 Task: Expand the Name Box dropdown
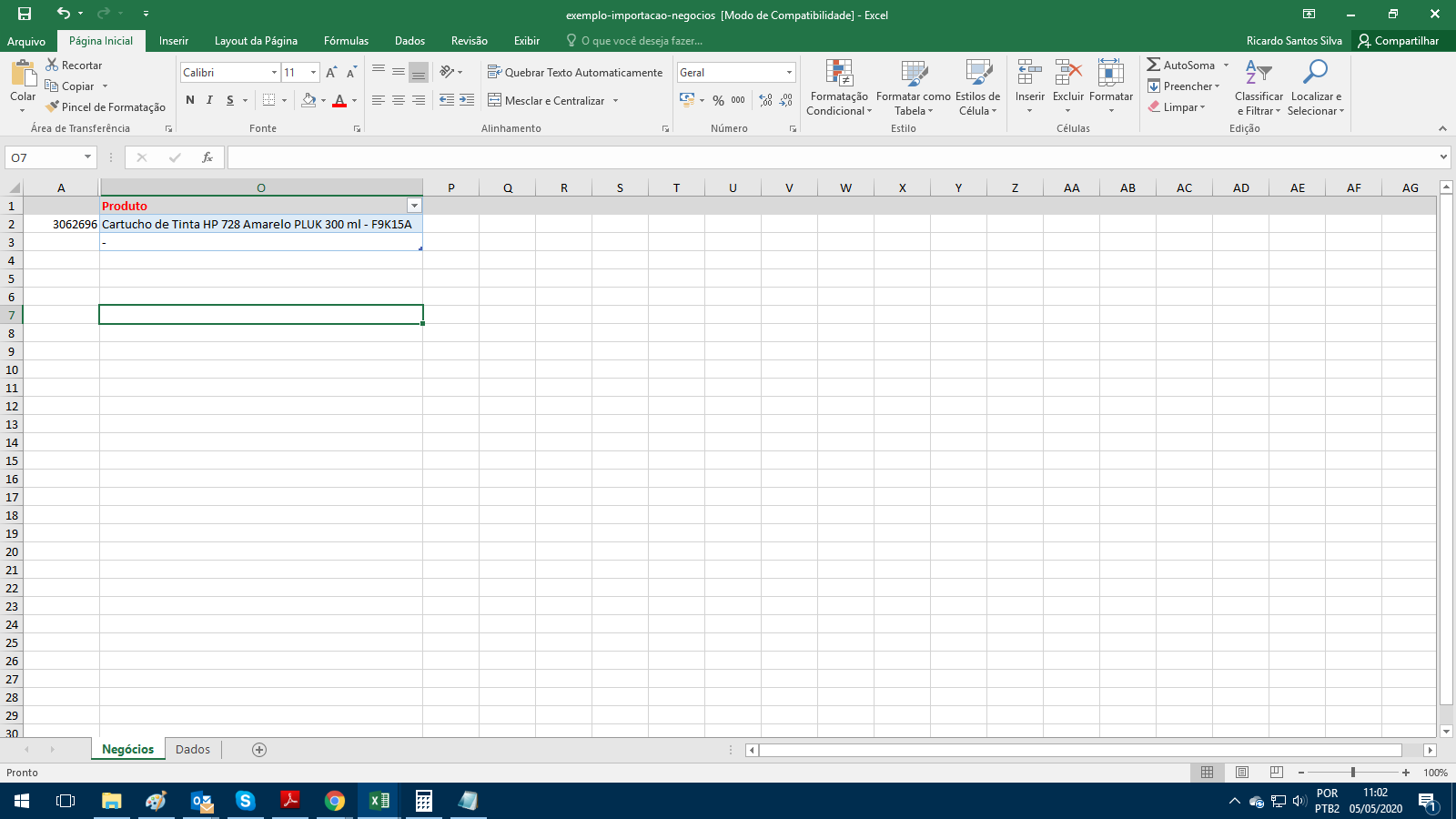pyautogui.click(x=87, y=157)
